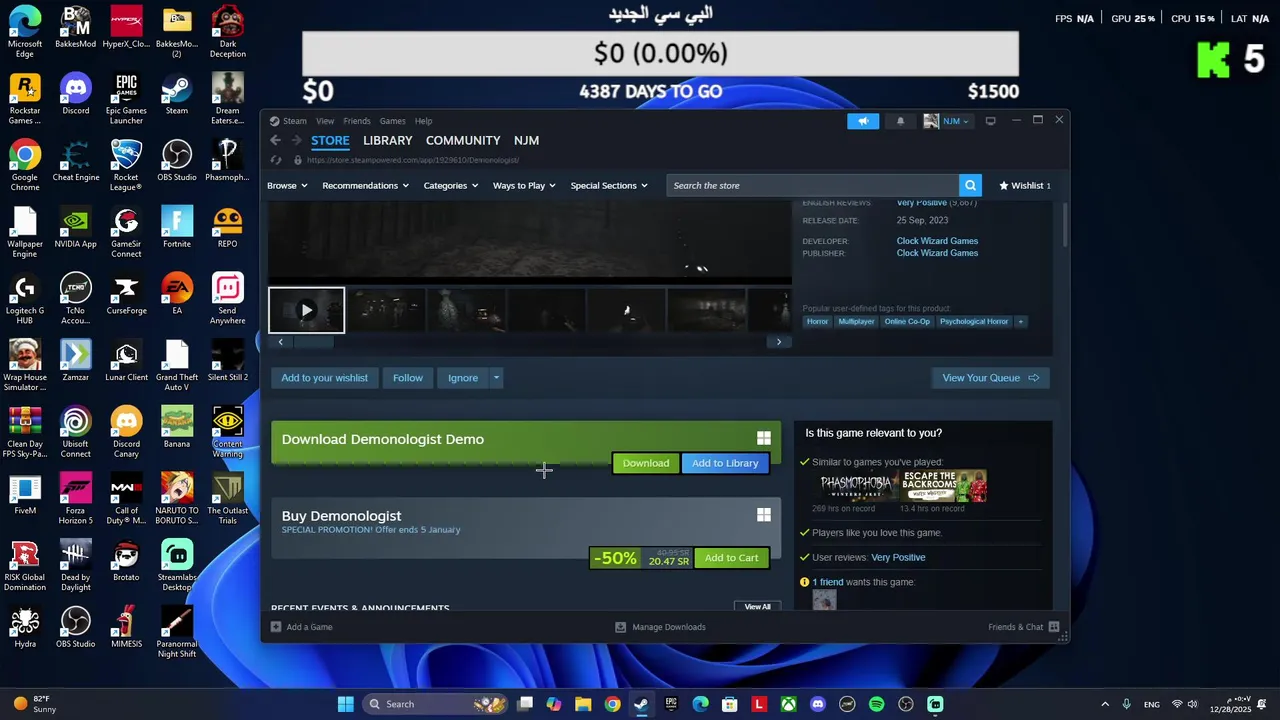Image resolution: width=1280 pixels, height=720 pixels.
Task: Open Friends & Chat icon at bottom
Action: pyautogui.click(x=1054, y=627)
